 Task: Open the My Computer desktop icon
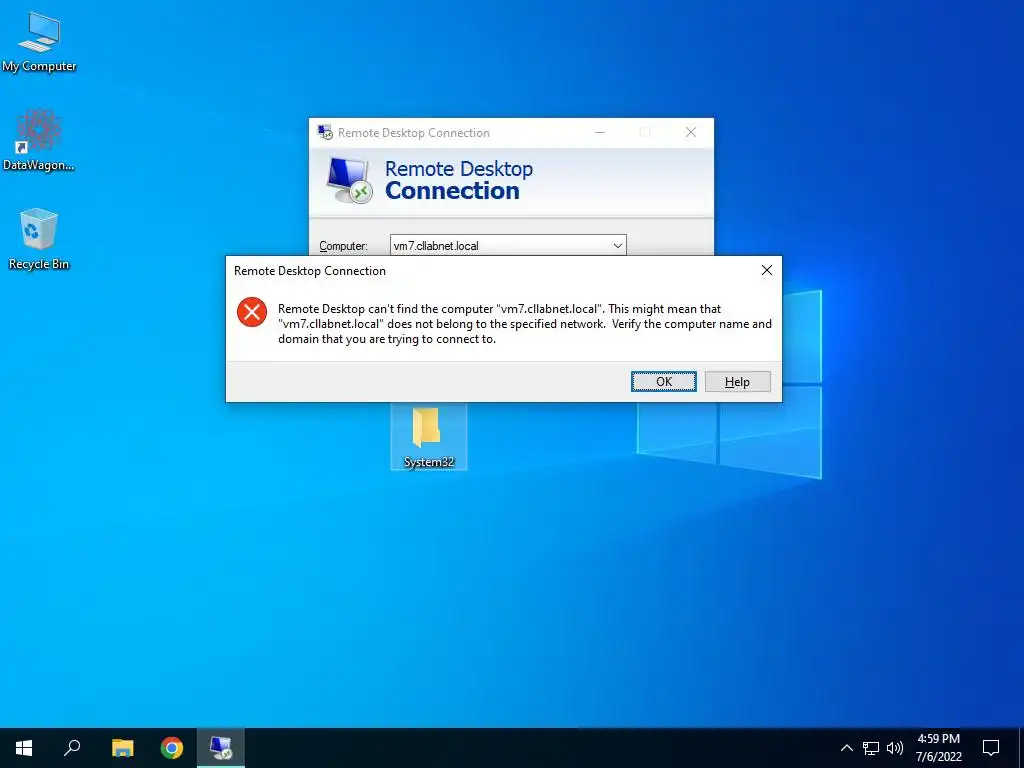tap(39, 42)
